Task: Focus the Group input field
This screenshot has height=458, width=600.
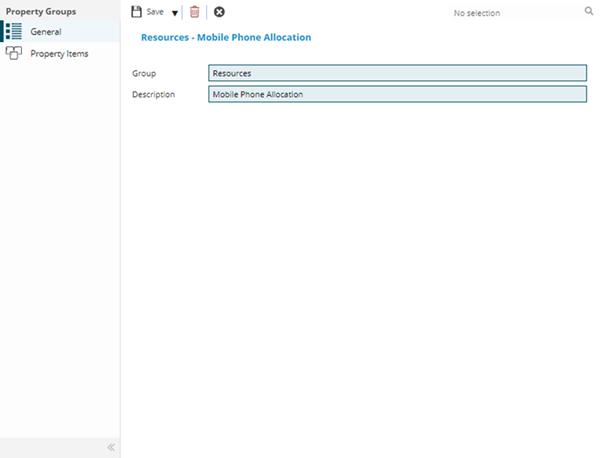Action: (x=397, y=73)
